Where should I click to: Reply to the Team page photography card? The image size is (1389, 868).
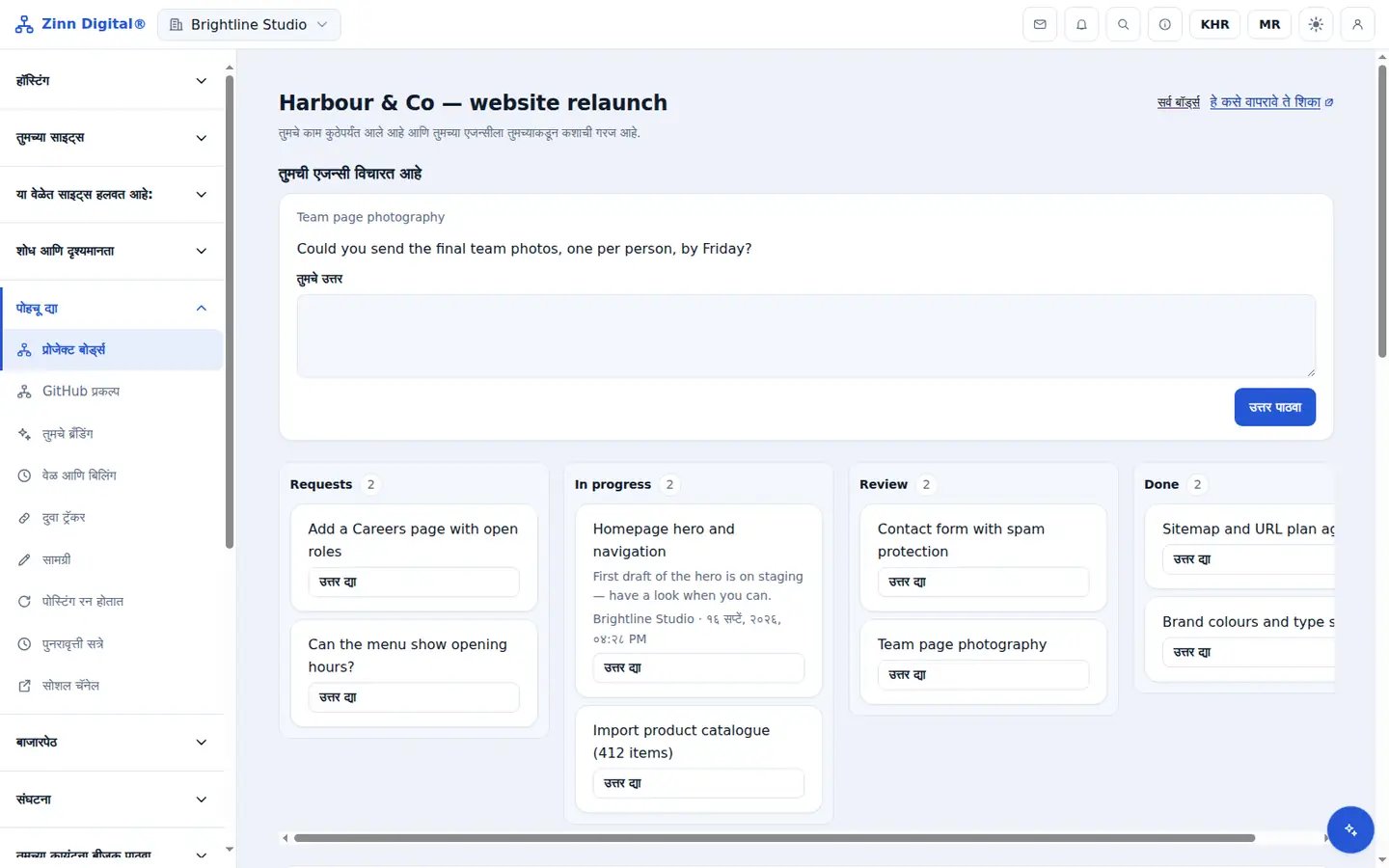983,675
